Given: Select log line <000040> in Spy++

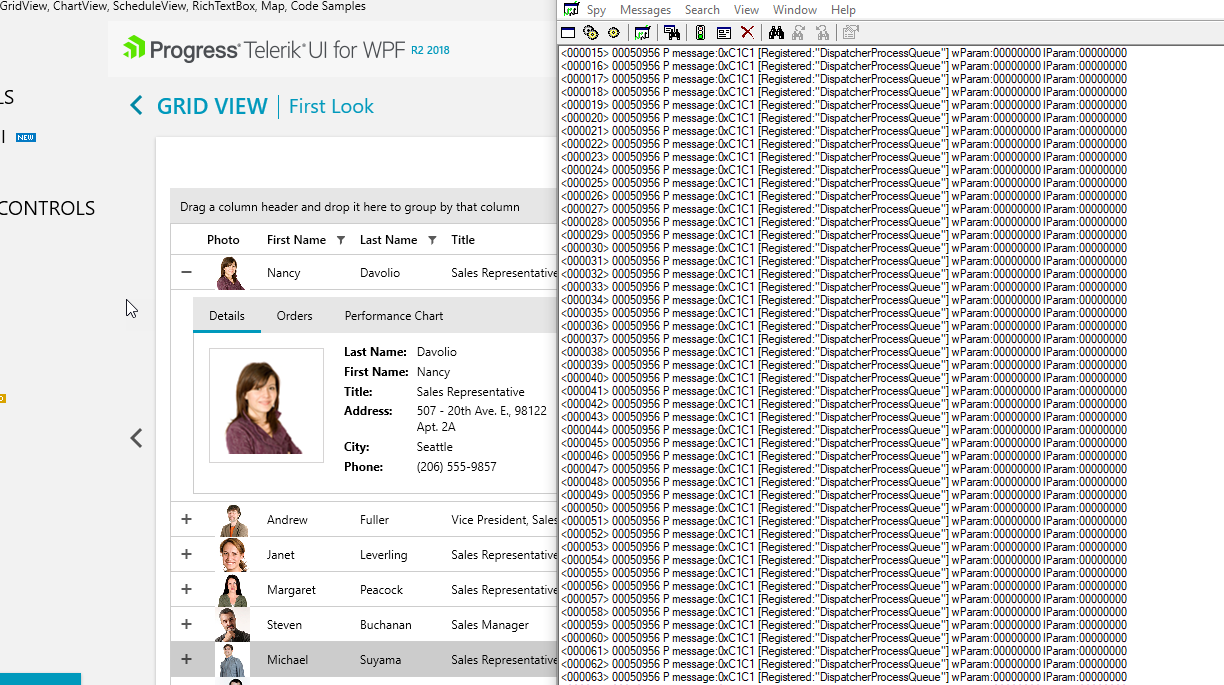Looking at the screenshot, I should [844, 378].
